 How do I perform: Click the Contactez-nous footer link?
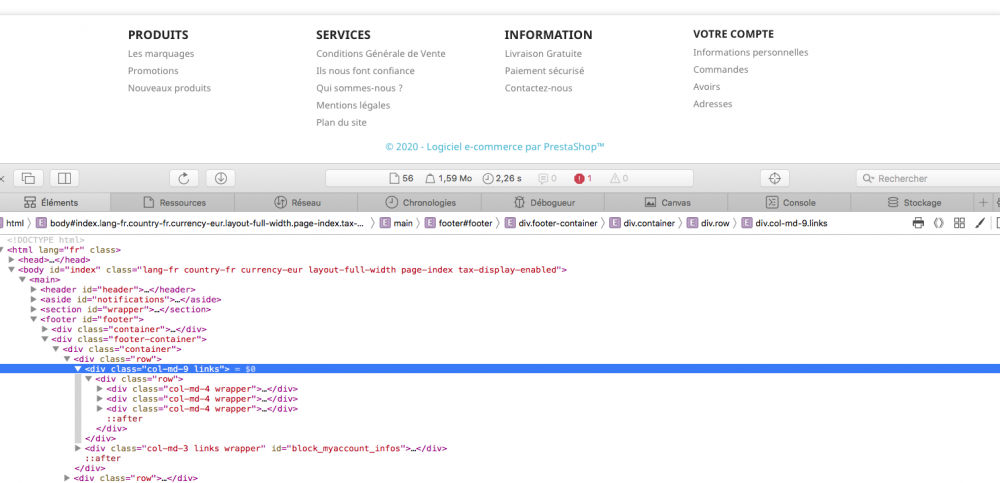point(538,88)
